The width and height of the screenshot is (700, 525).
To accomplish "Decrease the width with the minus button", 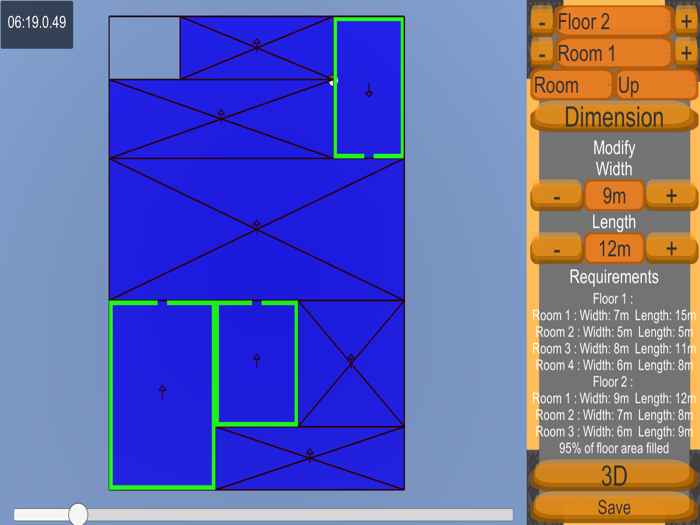I will click(x=556, y=196).
